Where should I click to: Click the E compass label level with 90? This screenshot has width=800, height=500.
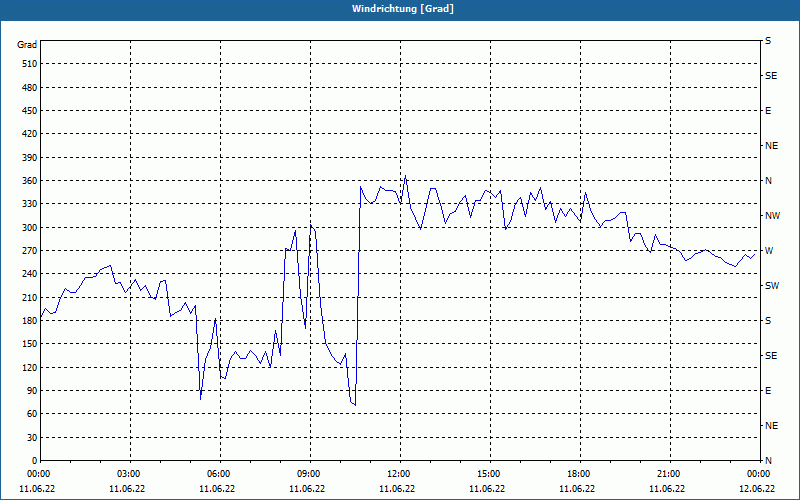pos(768,391)
